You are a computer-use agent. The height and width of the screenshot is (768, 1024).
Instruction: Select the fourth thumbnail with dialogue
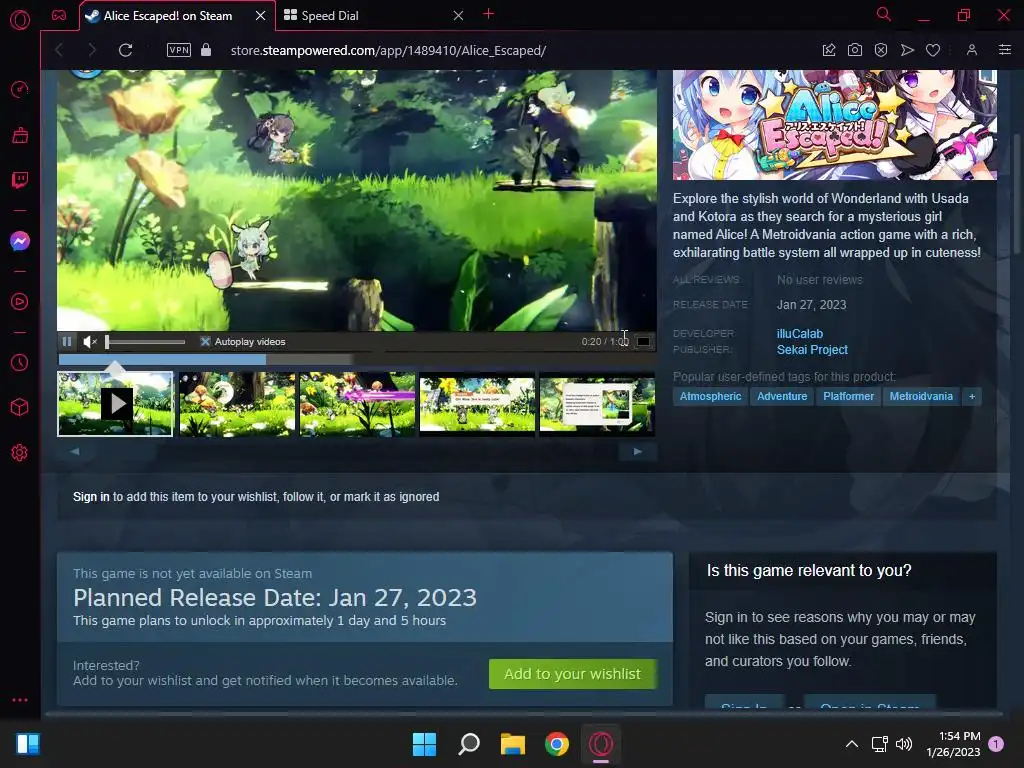click(x=477, y=404)
